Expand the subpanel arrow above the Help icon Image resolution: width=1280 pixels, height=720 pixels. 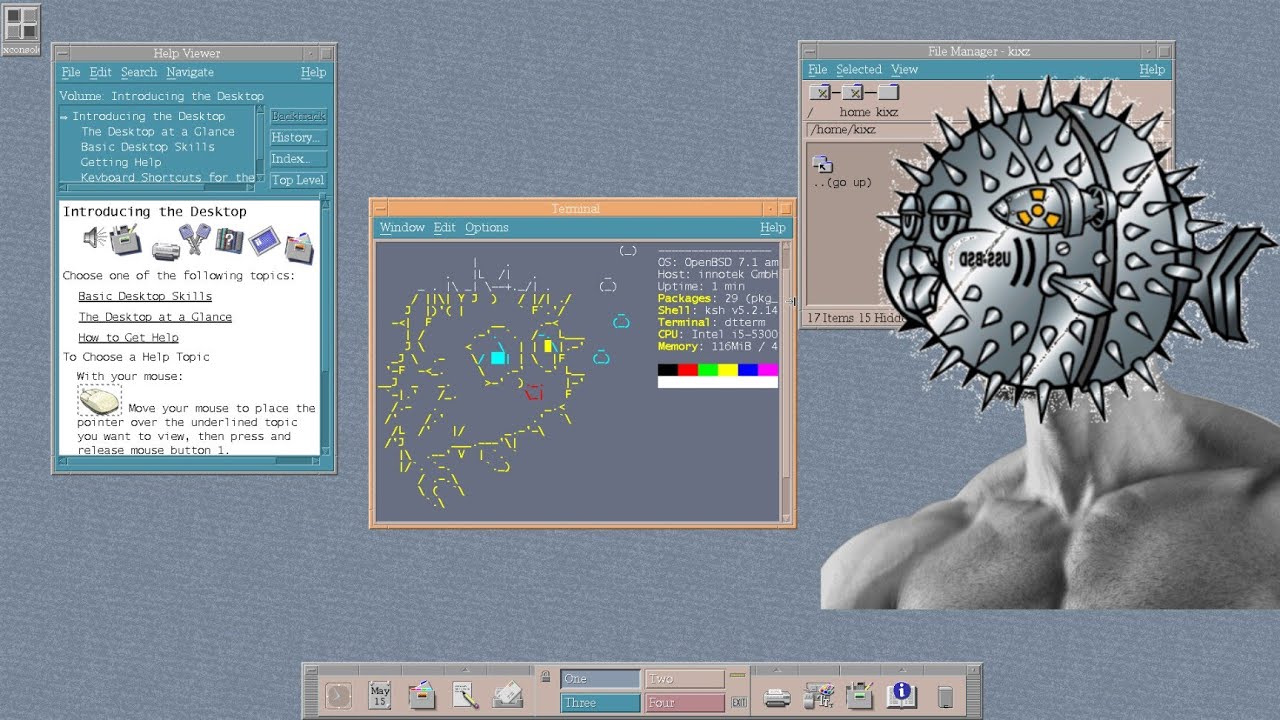pyautogui.click(x=902, y=670)
